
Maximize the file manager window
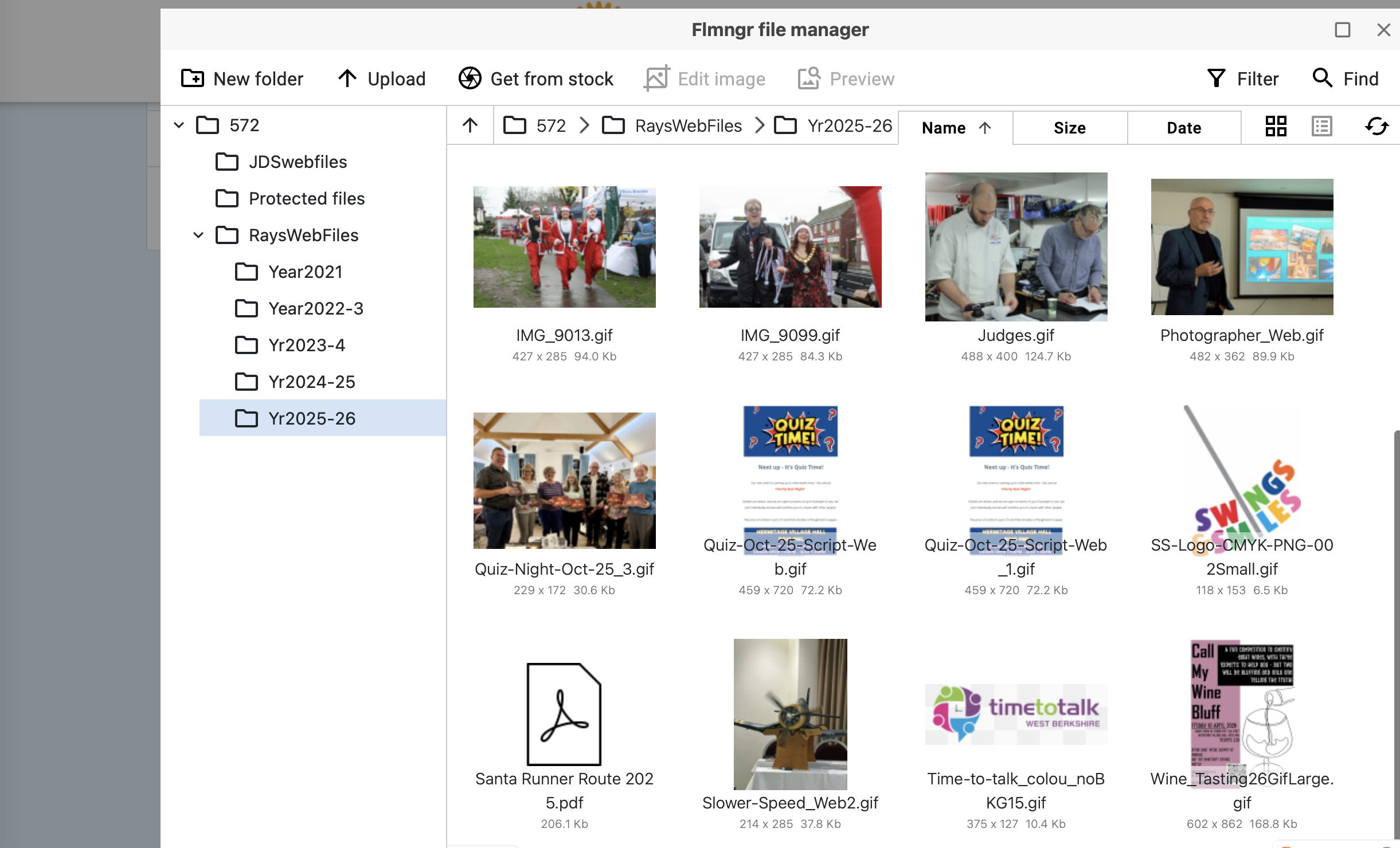pyautogui.click(x=1342, y=30)
